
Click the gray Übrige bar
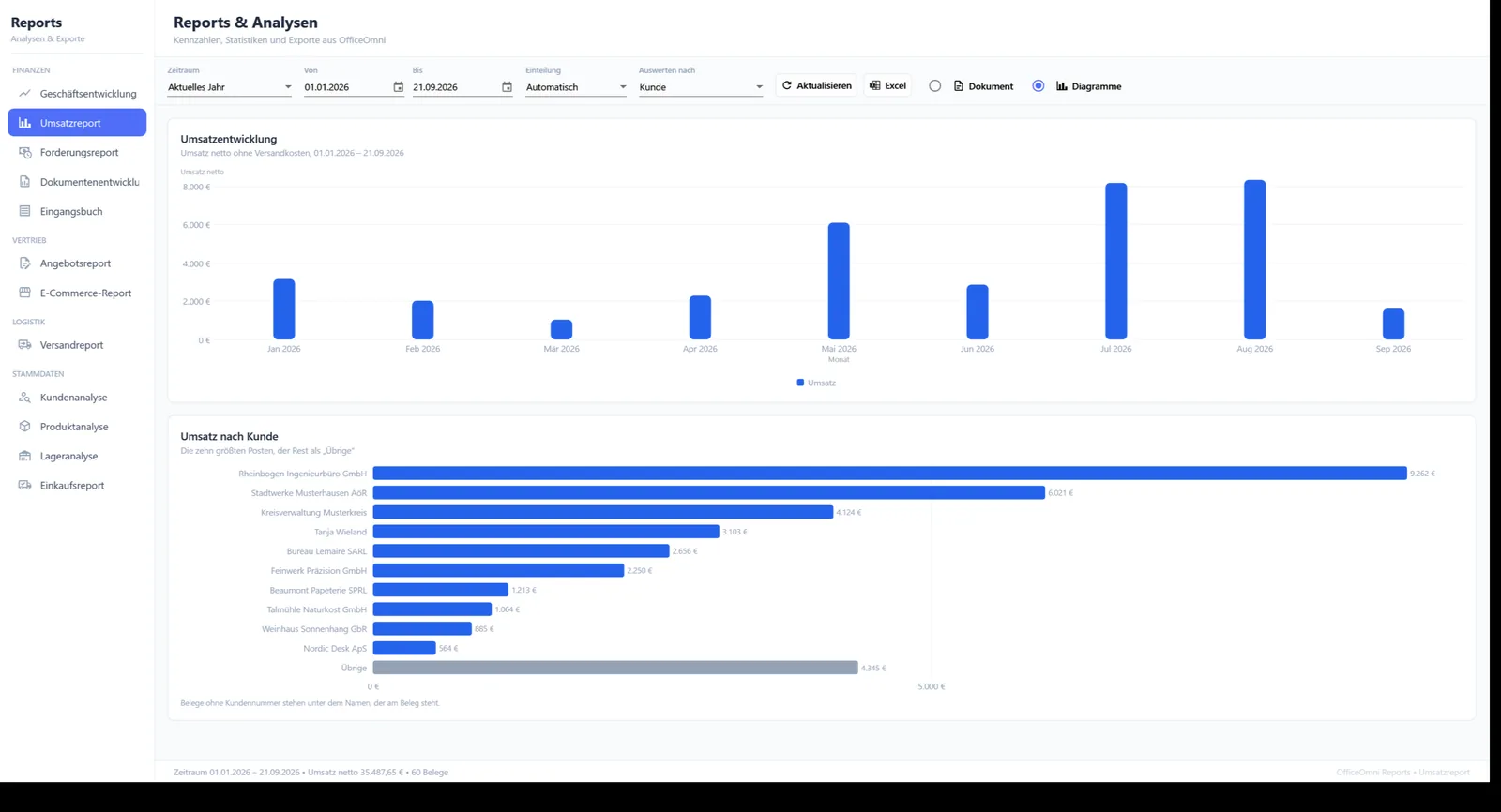coord(615,668)
